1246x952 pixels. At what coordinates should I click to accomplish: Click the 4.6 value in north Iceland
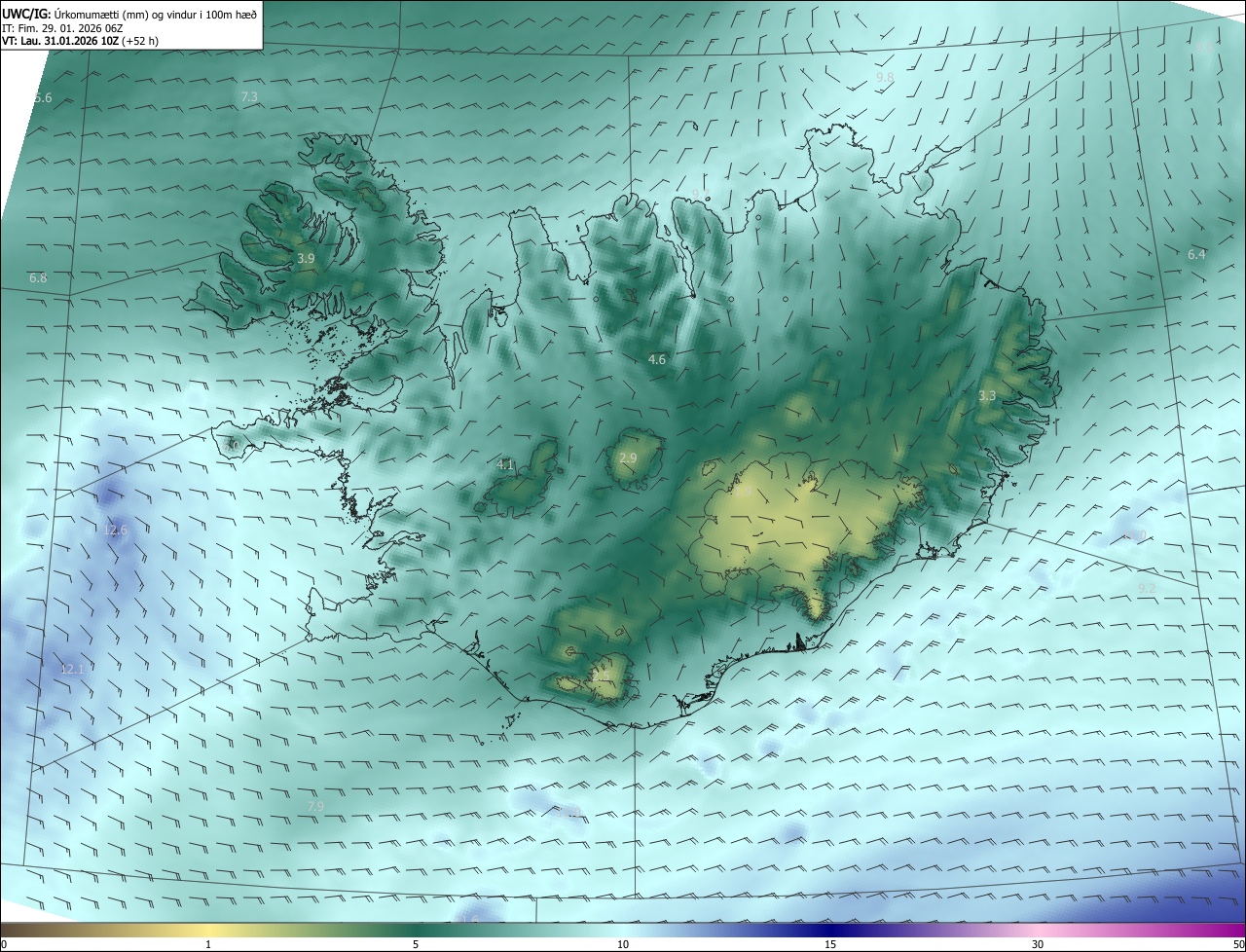click(657, 359)
